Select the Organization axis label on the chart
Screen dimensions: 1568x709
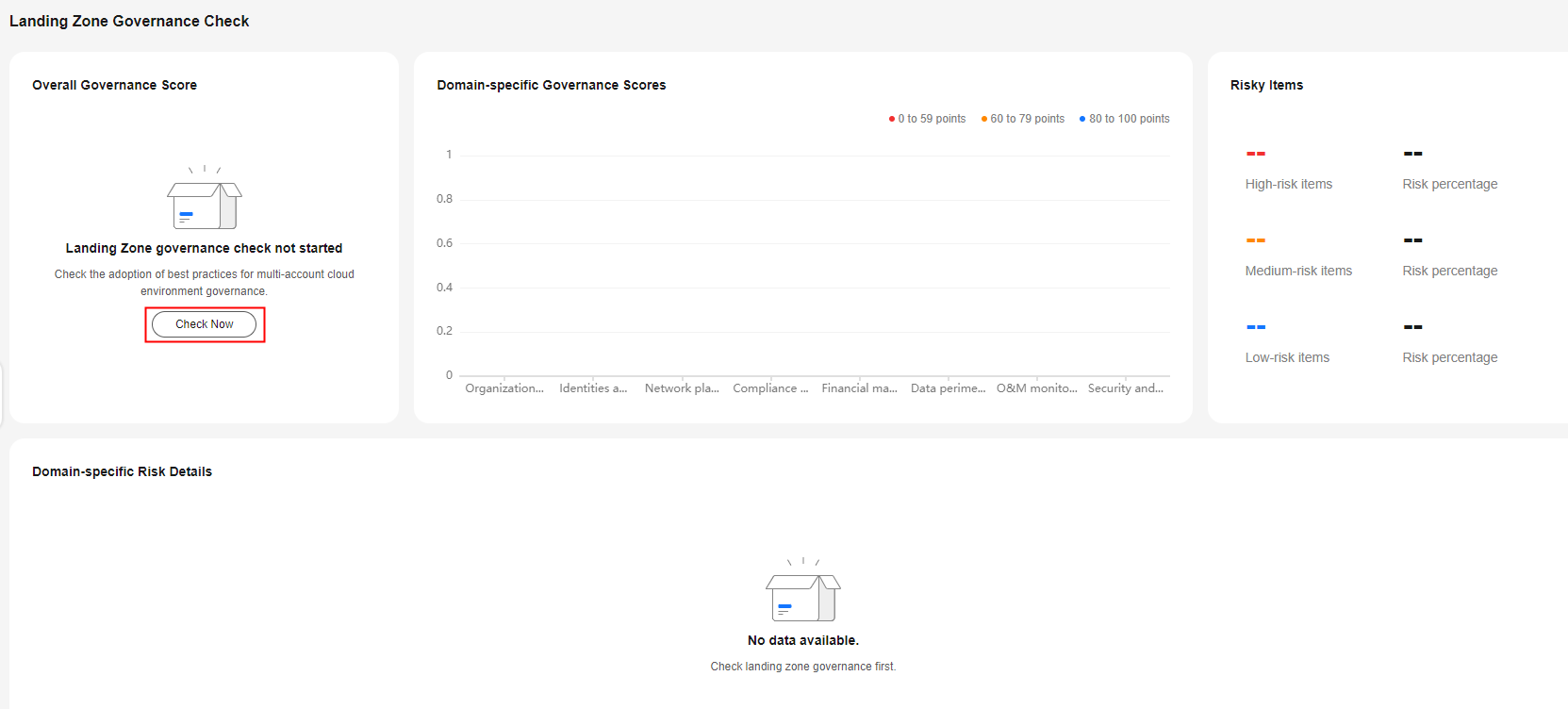point(504,388)
